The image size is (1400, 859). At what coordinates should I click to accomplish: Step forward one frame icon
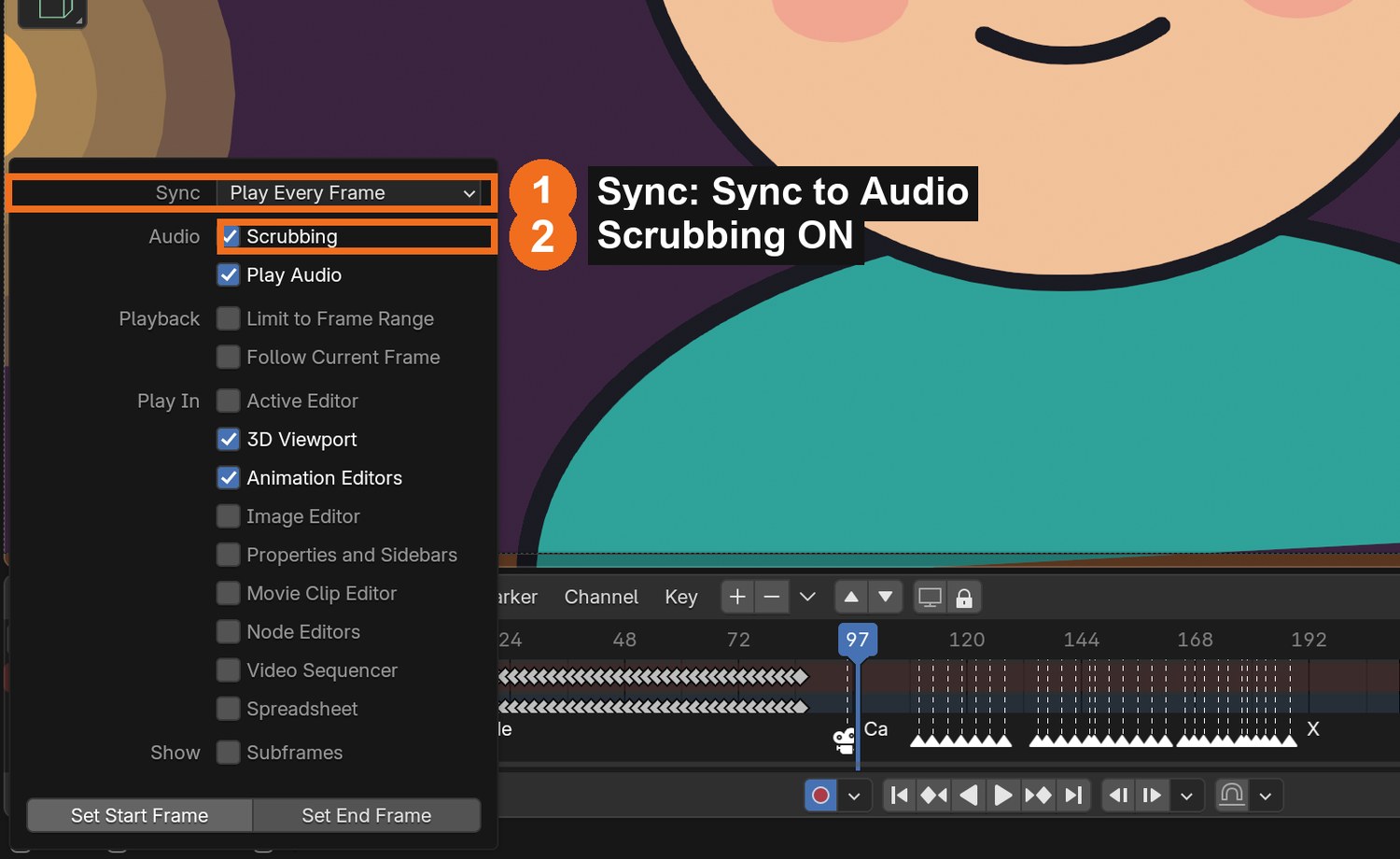(1153, 796)
